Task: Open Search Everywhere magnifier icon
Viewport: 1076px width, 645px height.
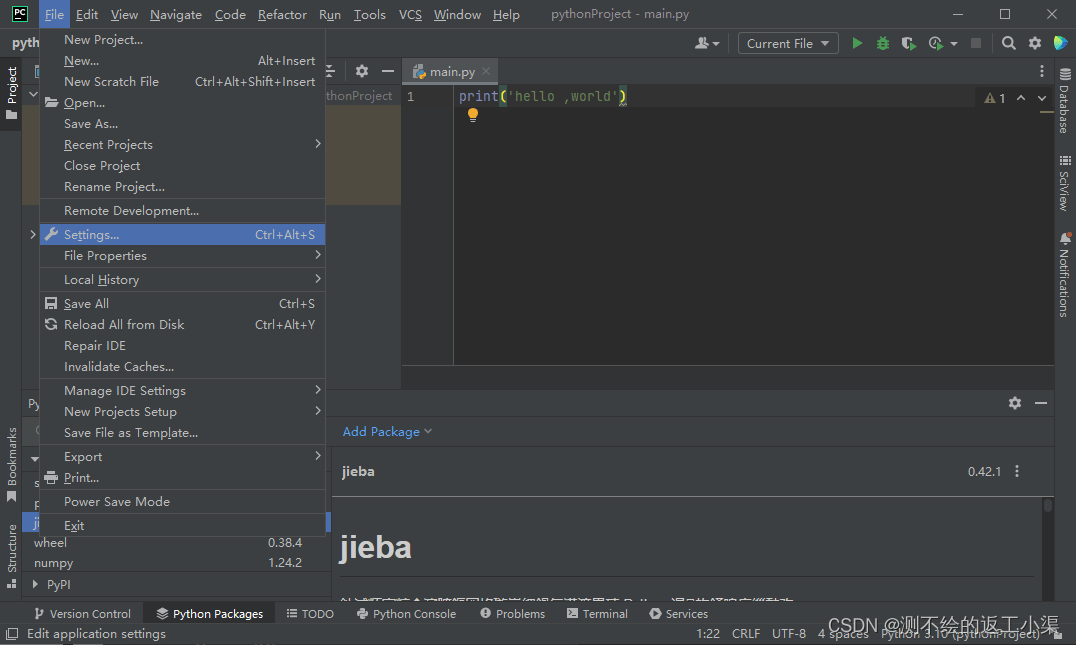Action: click(x=1008, y=43)
